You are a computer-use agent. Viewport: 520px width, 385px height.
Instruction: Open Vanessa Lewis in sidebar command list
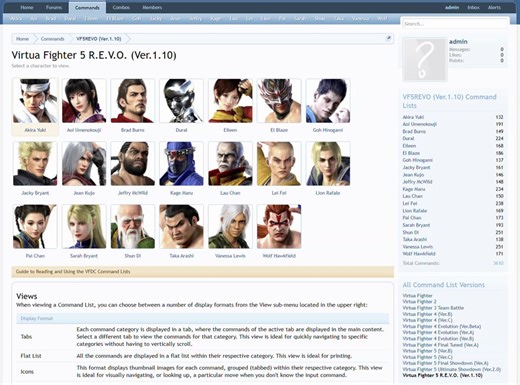pos(418,247)
